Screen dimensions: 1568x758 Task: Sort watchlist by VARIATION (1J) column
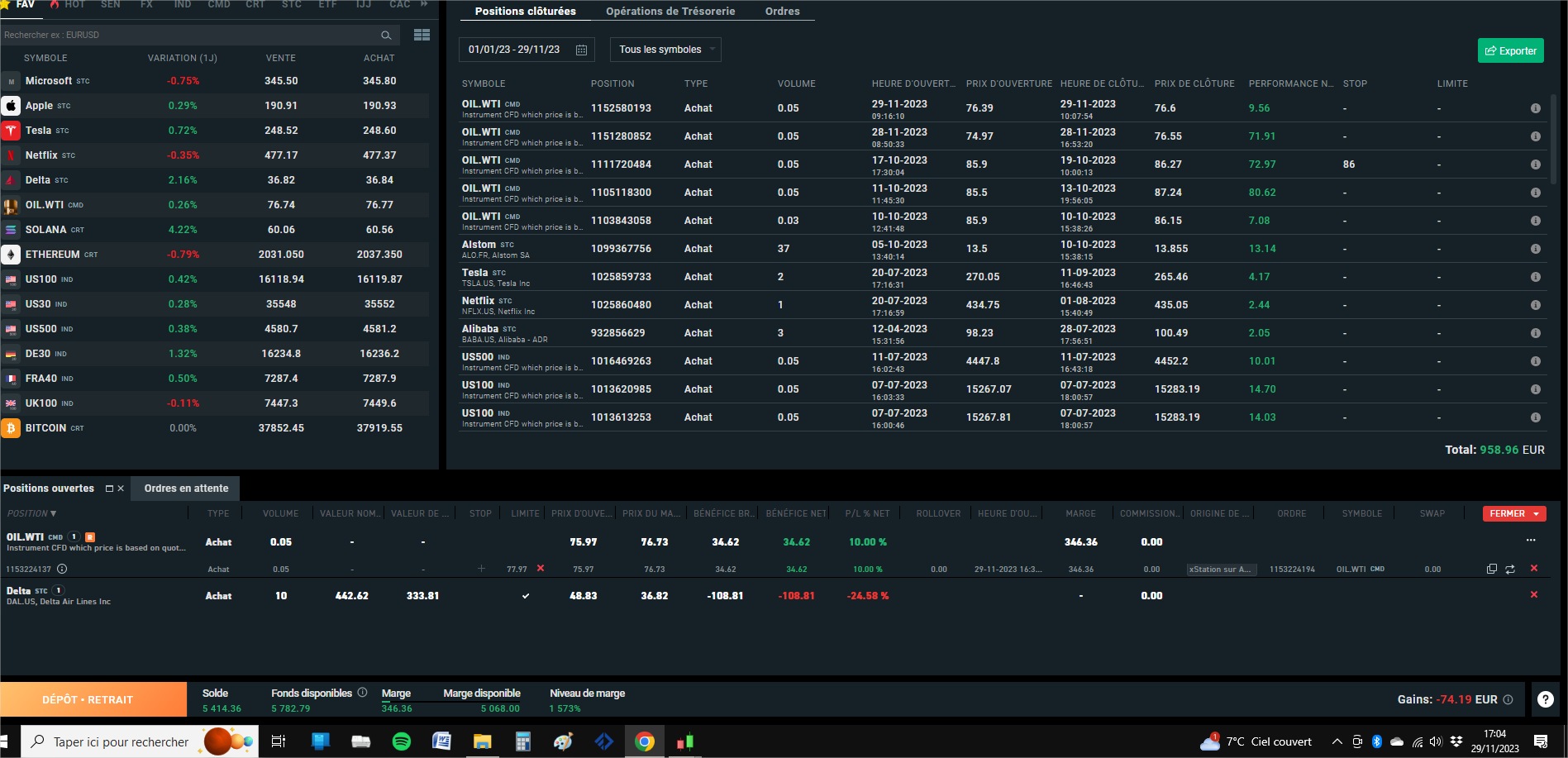click(x=182, y=58)
